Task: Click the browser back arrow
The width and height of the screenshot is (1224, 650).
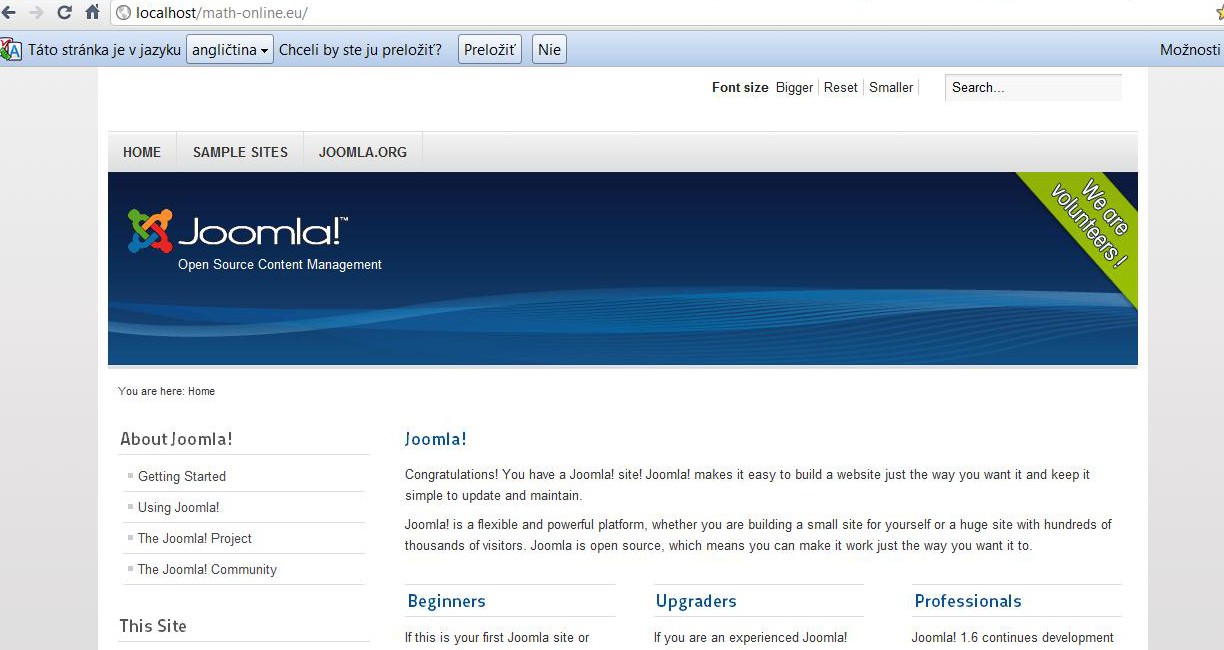Action: tap(9, 13)
